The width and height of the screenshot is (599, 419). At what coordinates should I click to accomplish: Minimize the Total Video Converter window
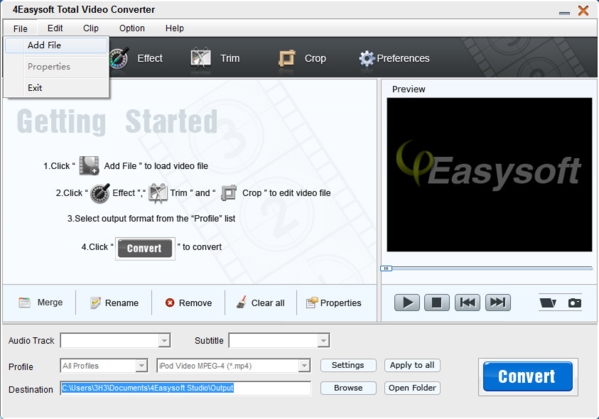click(x=564, y=13)
